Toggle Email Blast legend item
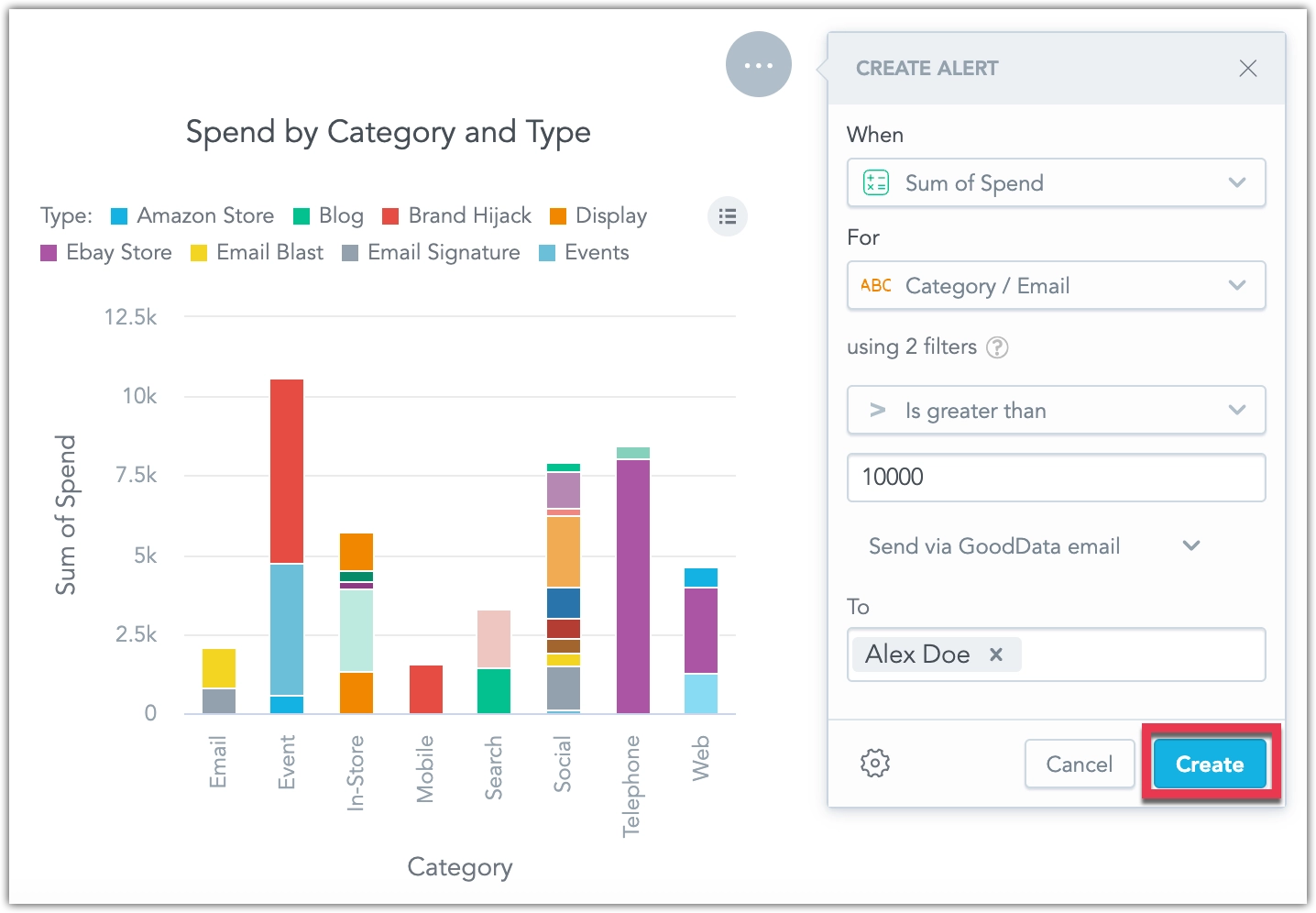The height and width of the screenshot is (913, 1316). point(257,252)
